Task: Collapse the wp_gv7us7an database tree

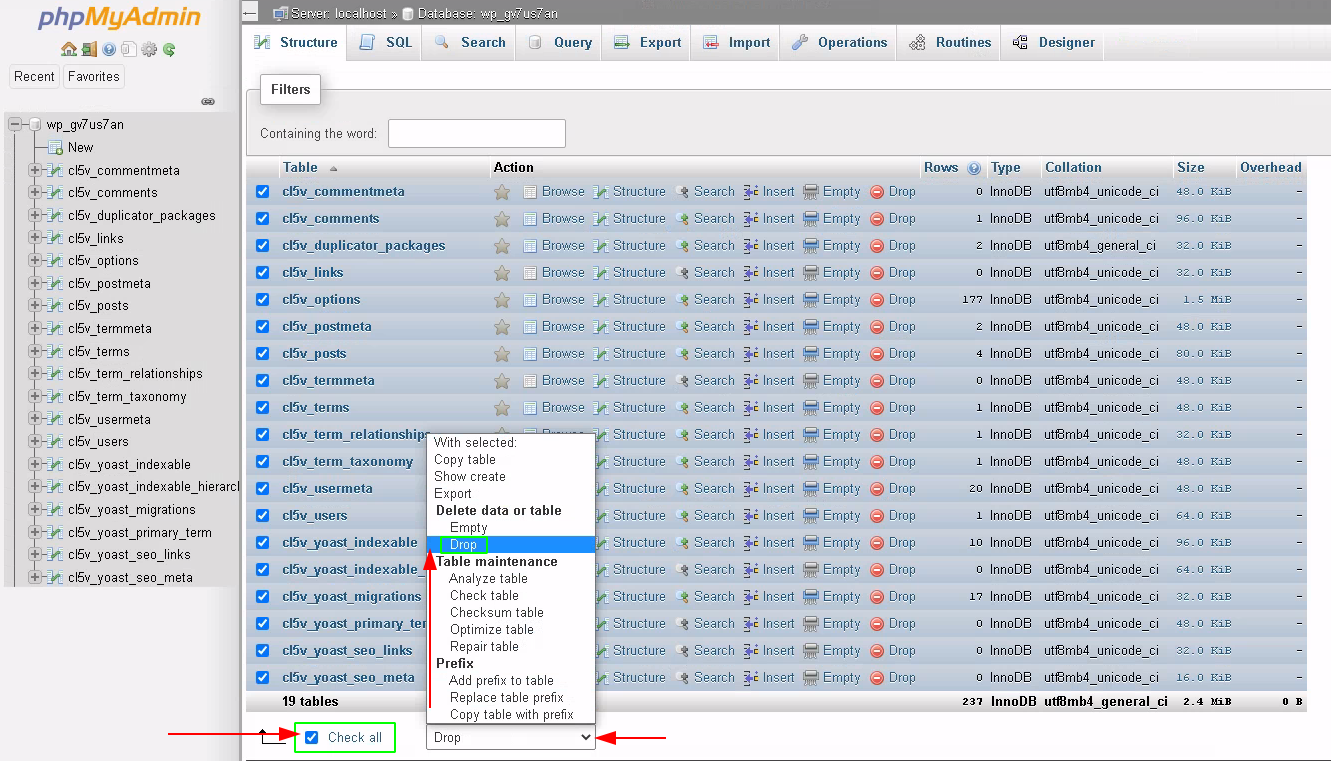Action: (15, 125)
